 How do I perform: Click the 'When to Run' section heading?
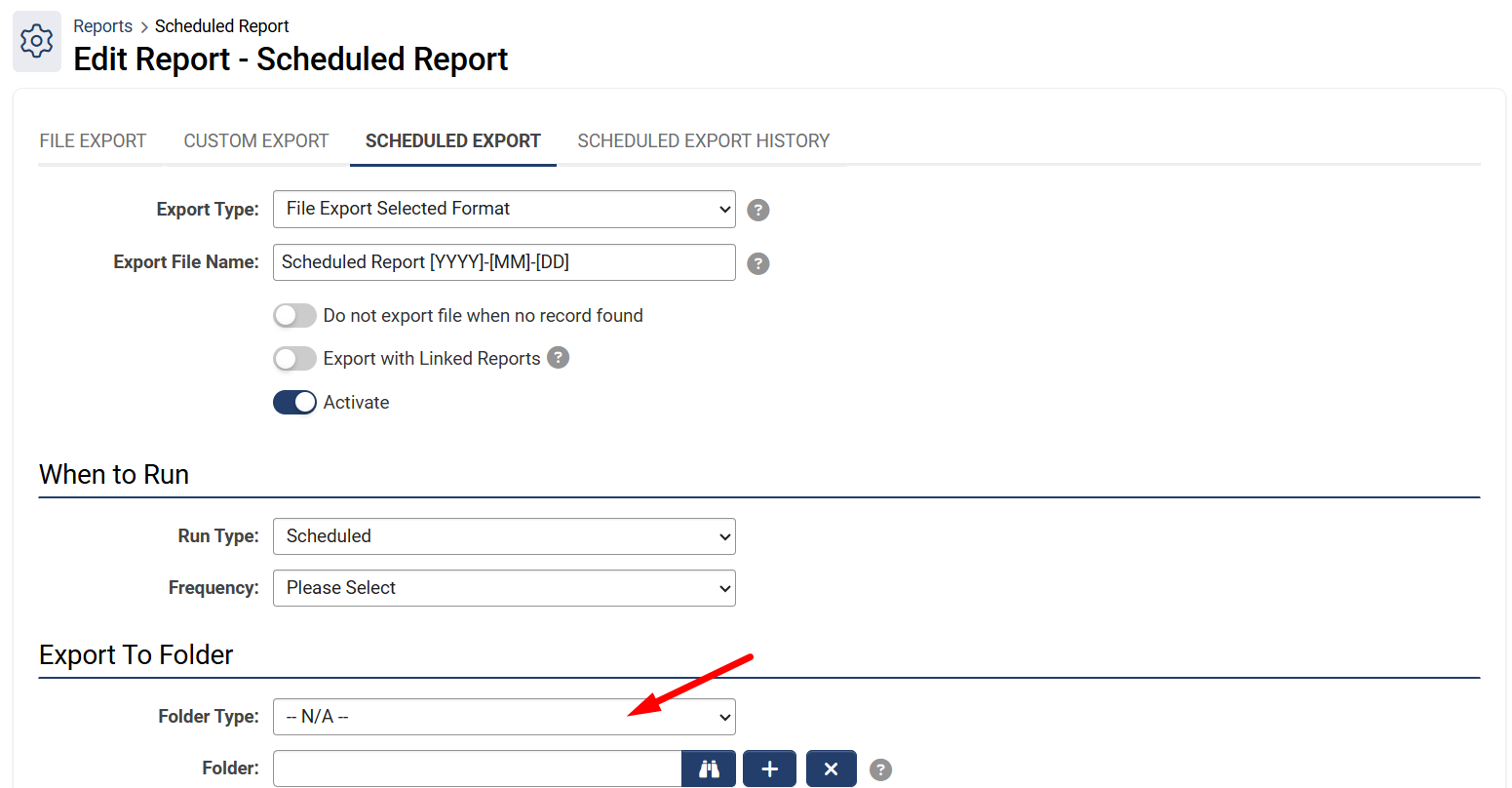click(x=114, y=475)
